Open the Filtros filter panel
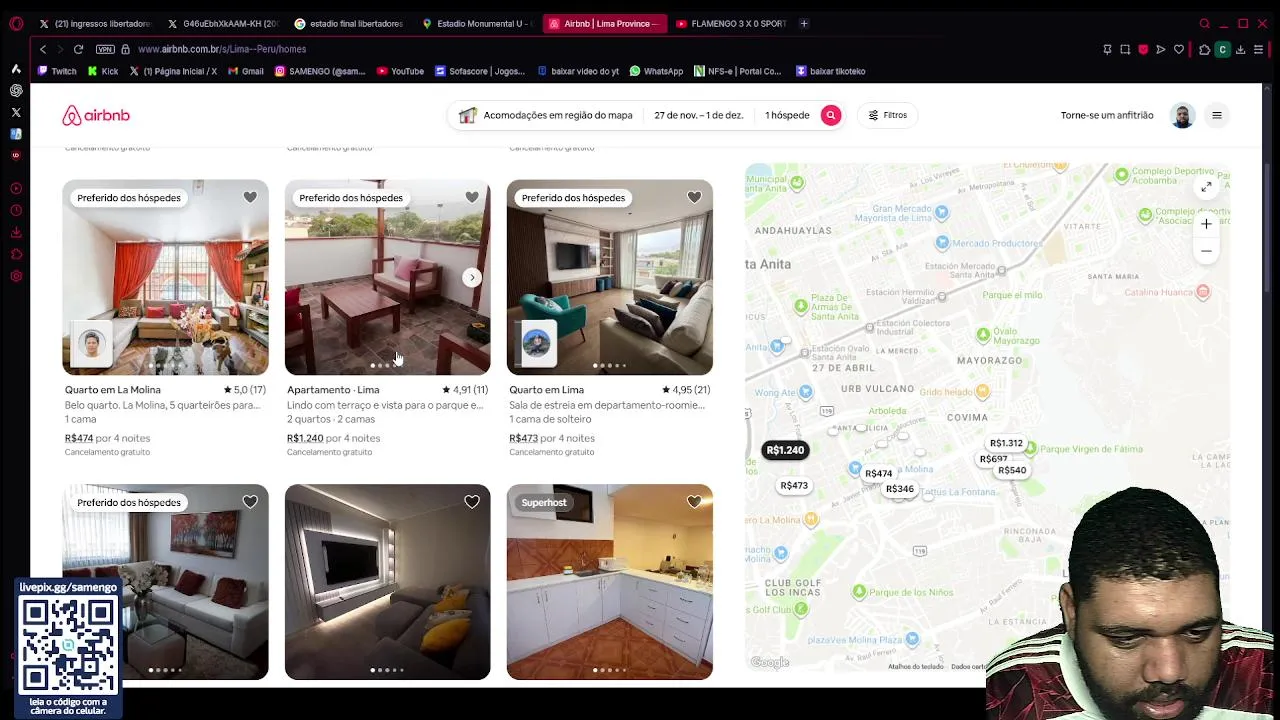Image resolution: width=1280 pixels, height=720 pixels. pyautogui.click(x=887, y=115)
